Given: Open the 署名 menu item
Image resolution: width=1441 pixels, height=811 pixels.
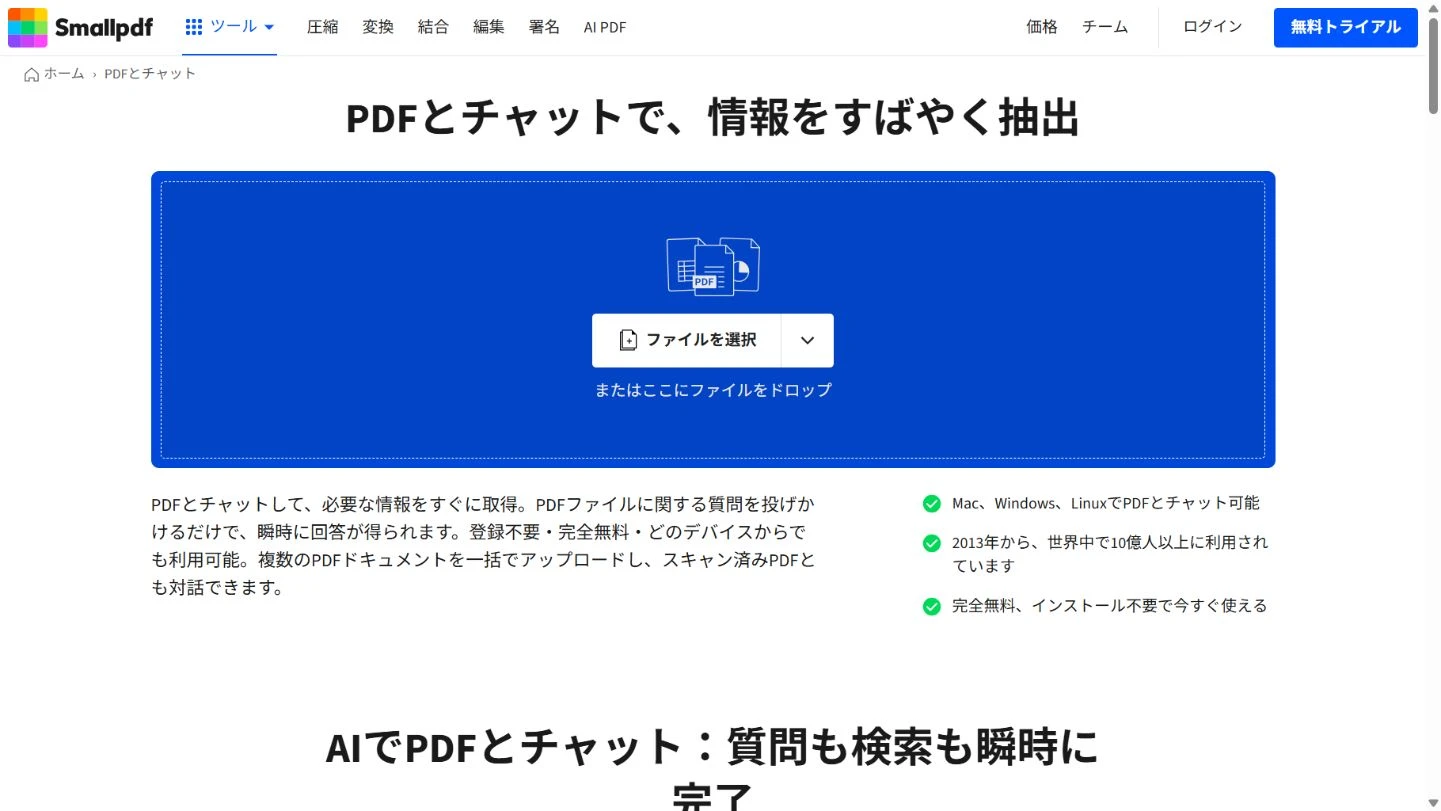Looking at the screenshot, I should pyautogui.click(x=544, y=27).
